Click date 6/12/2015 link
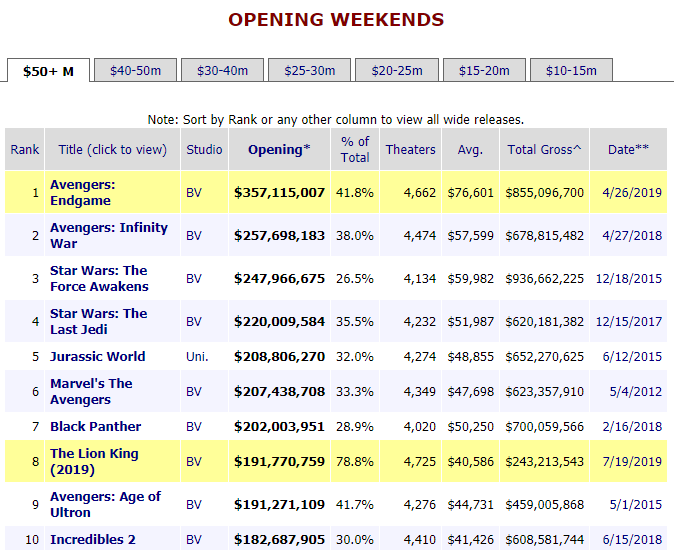Image resolution: width=674 pixels, height=550 pixels. (632, 357)
